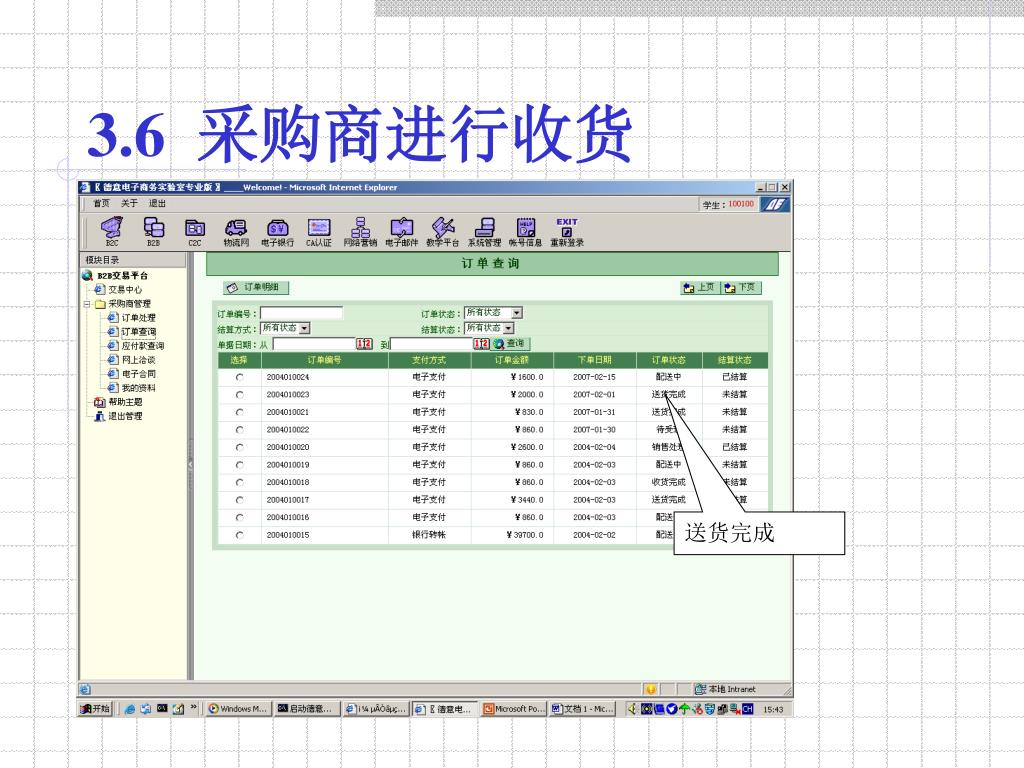The width and height of the screenshot is (1024, 768).
Task: Open 应付款查询 in the module tree
Action: click(143, 346)
